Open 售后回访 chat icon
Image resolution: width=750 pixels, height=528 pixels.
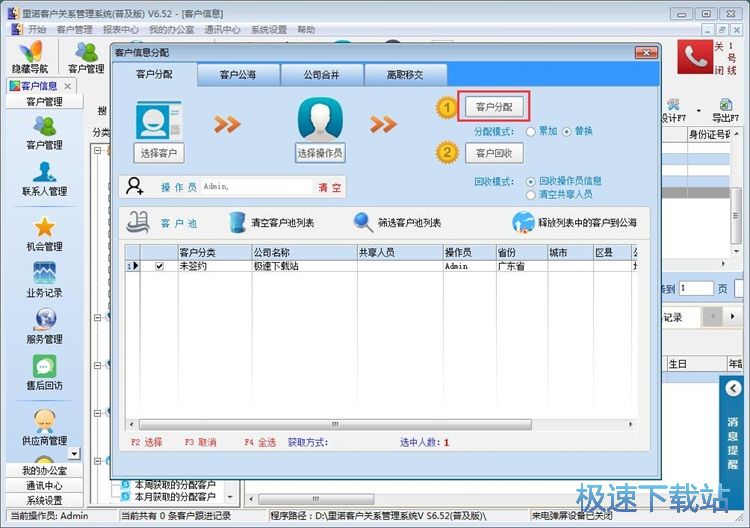44,366
